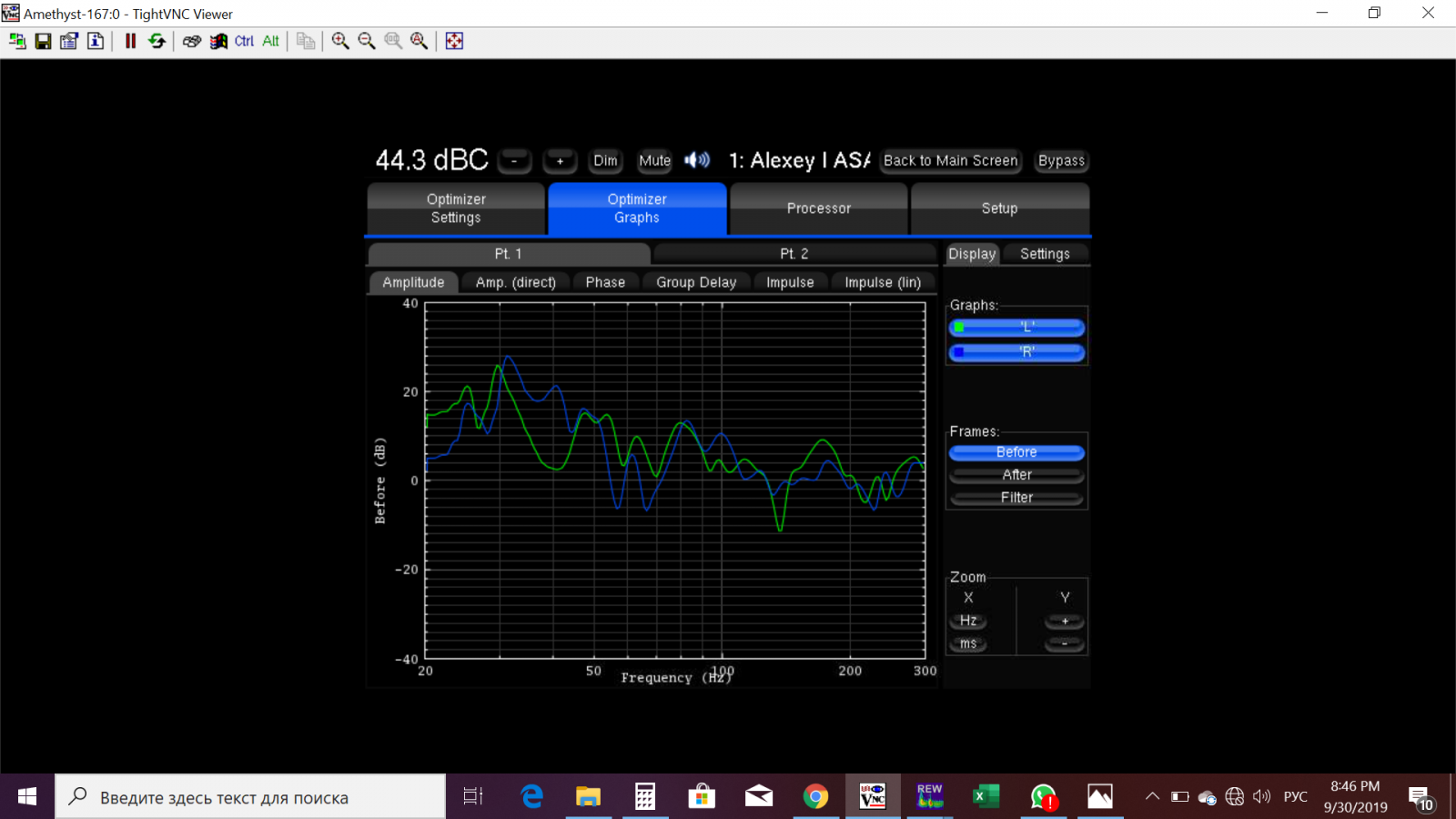Toggle the 'R' channel graph
Image resolution: width=1456 pixels, height=819 pixels.
coord(1016,352)
